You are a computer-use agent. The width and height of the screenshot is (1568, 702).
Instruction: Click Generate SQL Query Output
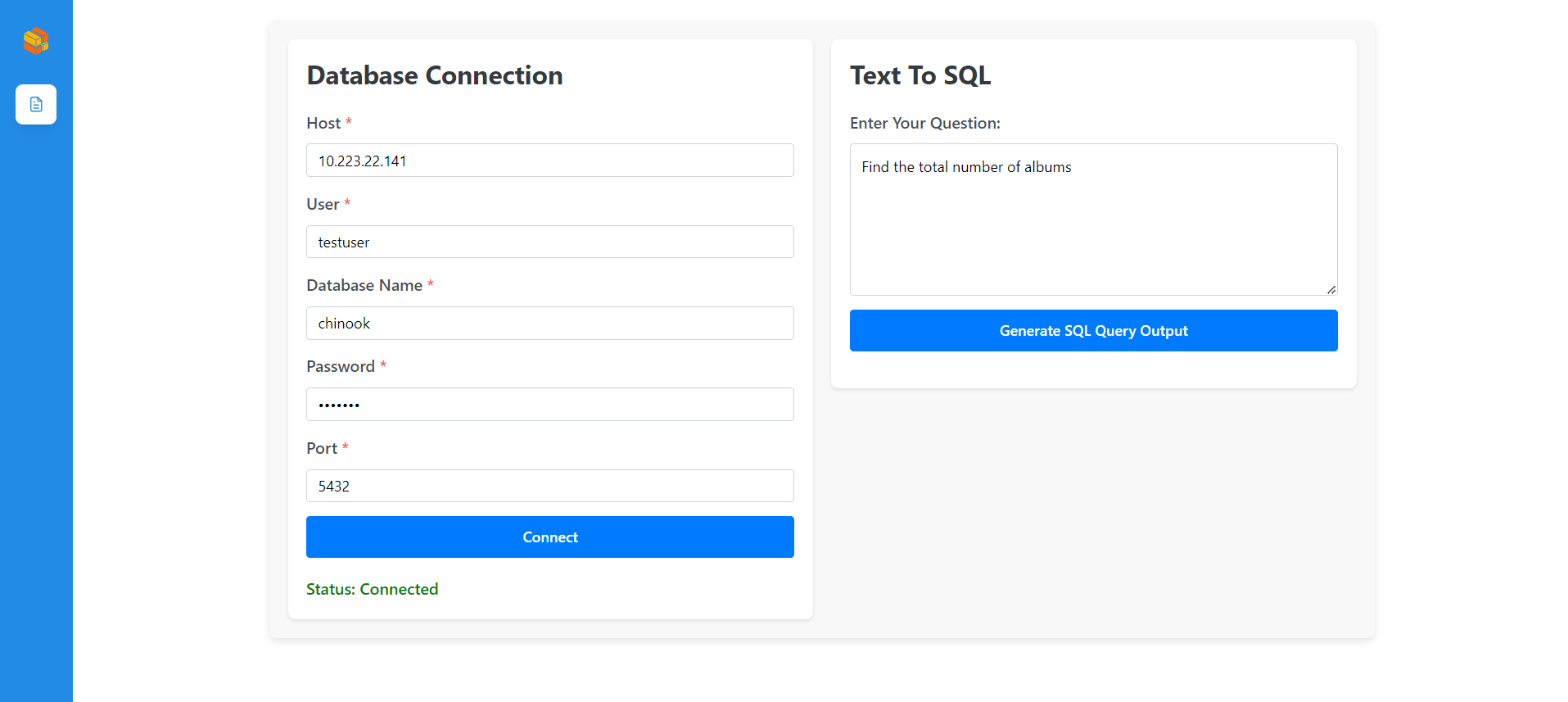[x=1093, y=330]
